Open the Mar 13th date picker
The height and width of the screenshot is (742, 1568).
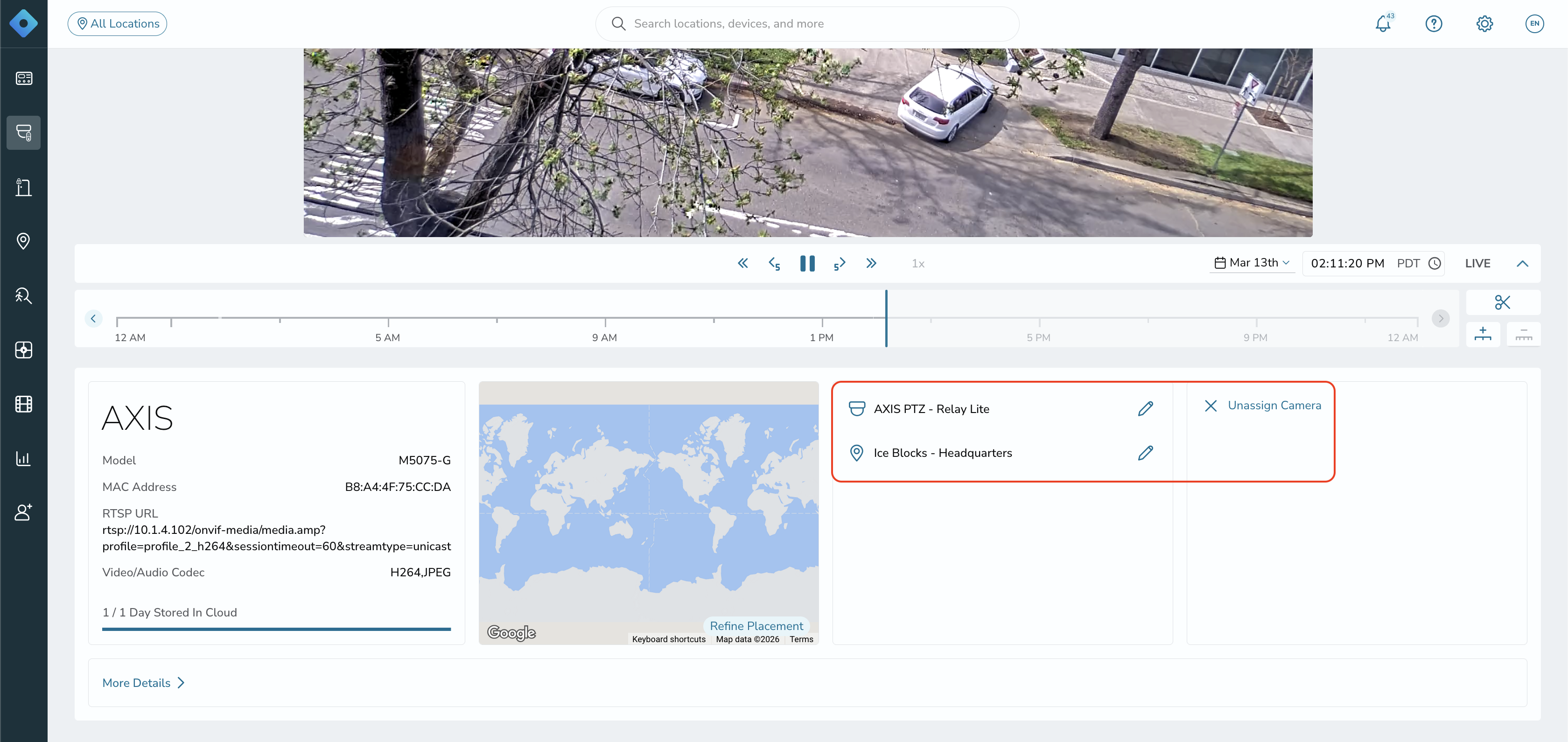[1252, 263]
